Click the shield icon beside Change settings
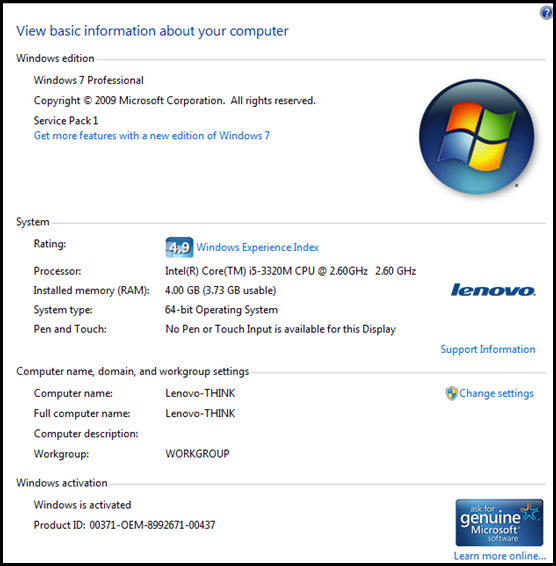 click(451, 393)
